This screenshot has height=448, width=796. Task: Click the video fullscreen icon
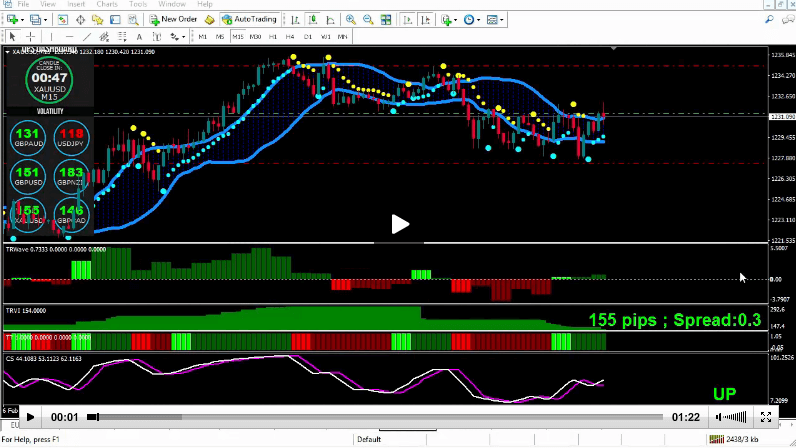point(766,417)
